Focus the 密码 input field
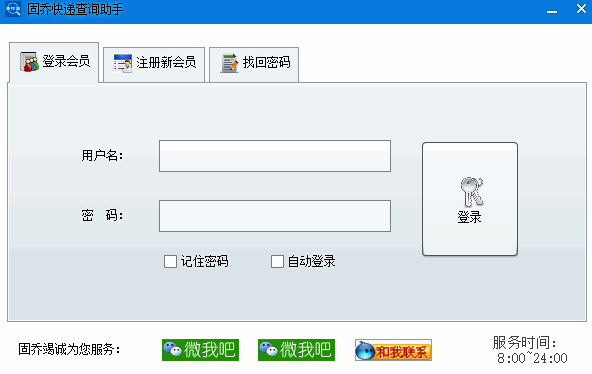 click(275, 216)
